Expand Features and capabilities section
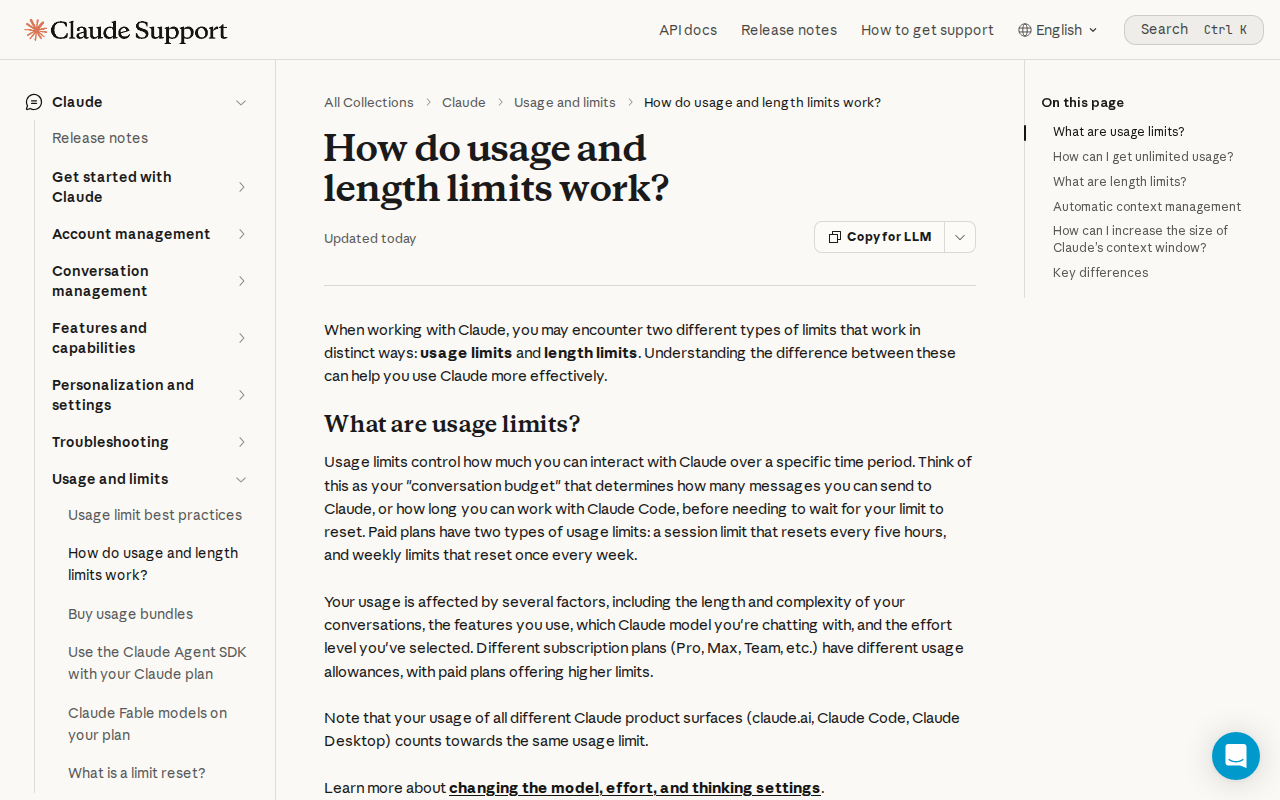The width and height of the screenshot is (1280, 800). click(x=241, y=338)
